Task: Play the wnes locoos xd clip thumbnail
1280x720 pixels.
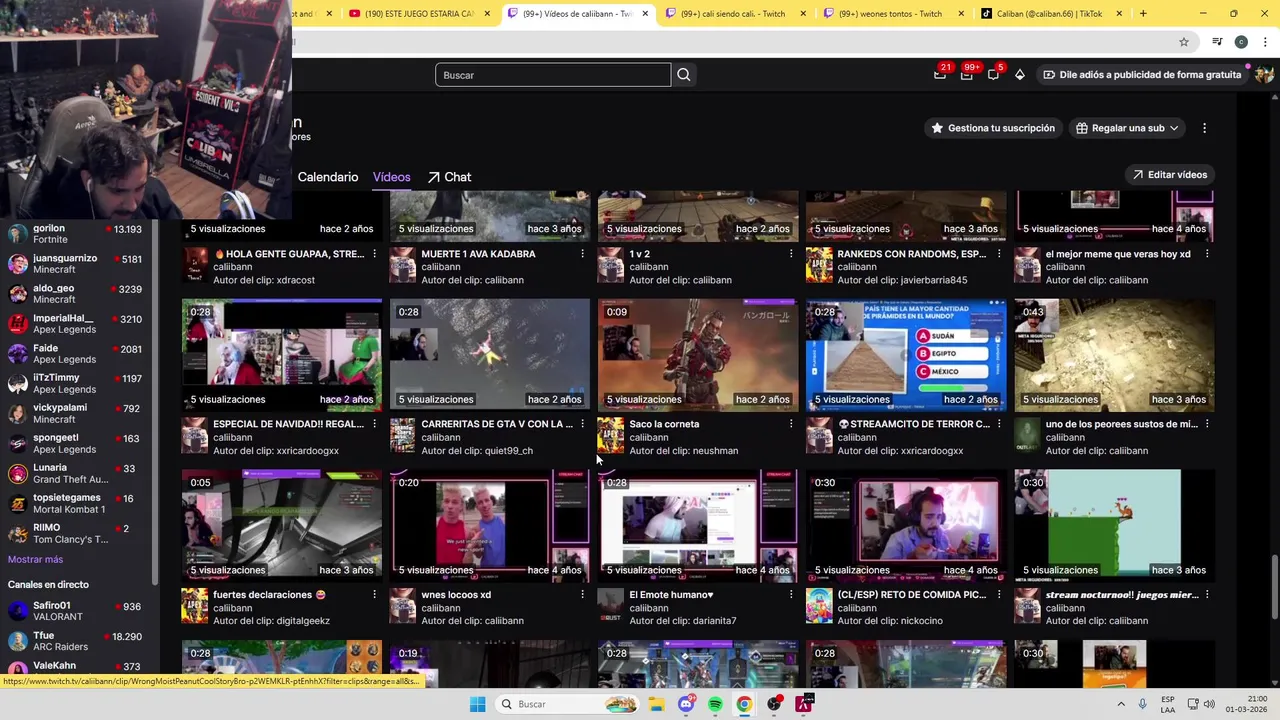Action: (x=490, y=525)
